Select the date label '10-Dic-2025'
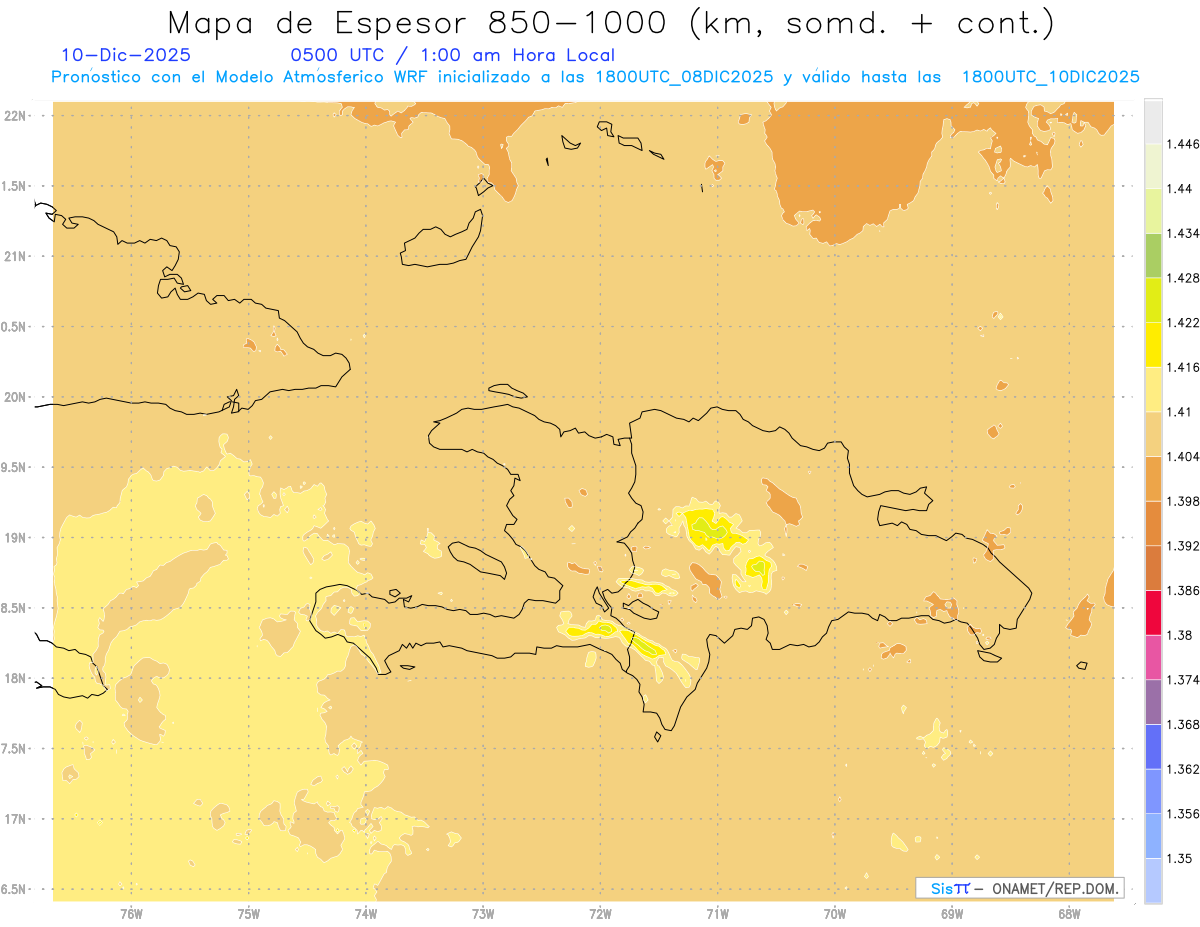Viewport: 1200px width, 927px height. coord(126,55)
